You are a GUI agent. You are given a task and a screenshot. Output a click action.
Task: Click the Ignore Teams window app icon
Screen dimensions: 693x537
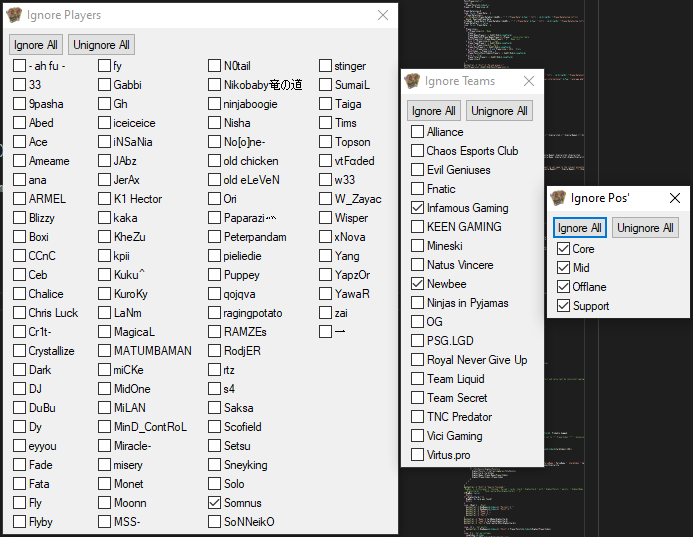point(412,81)
